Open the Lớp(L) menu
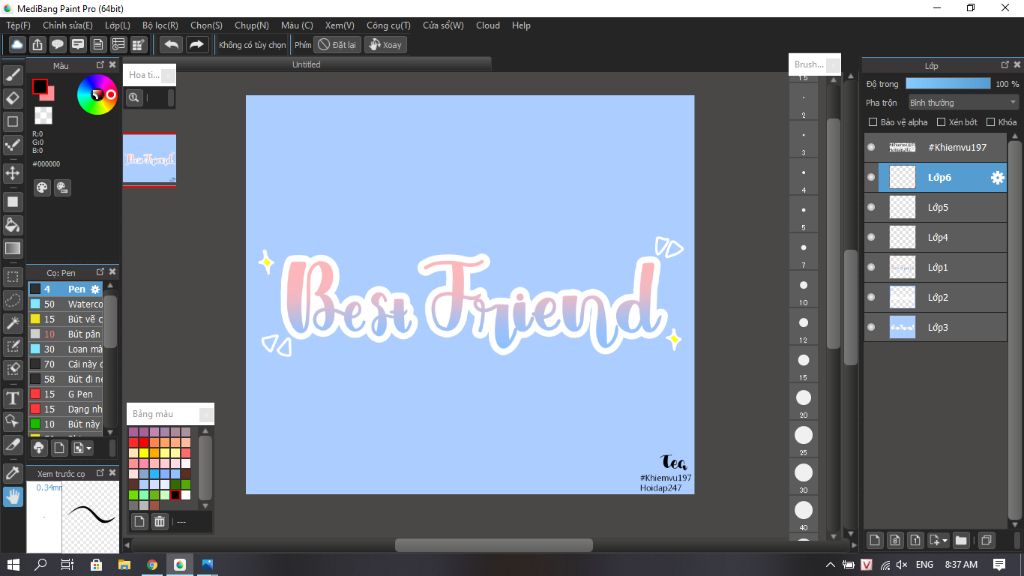The height and width of the screenshot is (576, 1024). point(118,25)
